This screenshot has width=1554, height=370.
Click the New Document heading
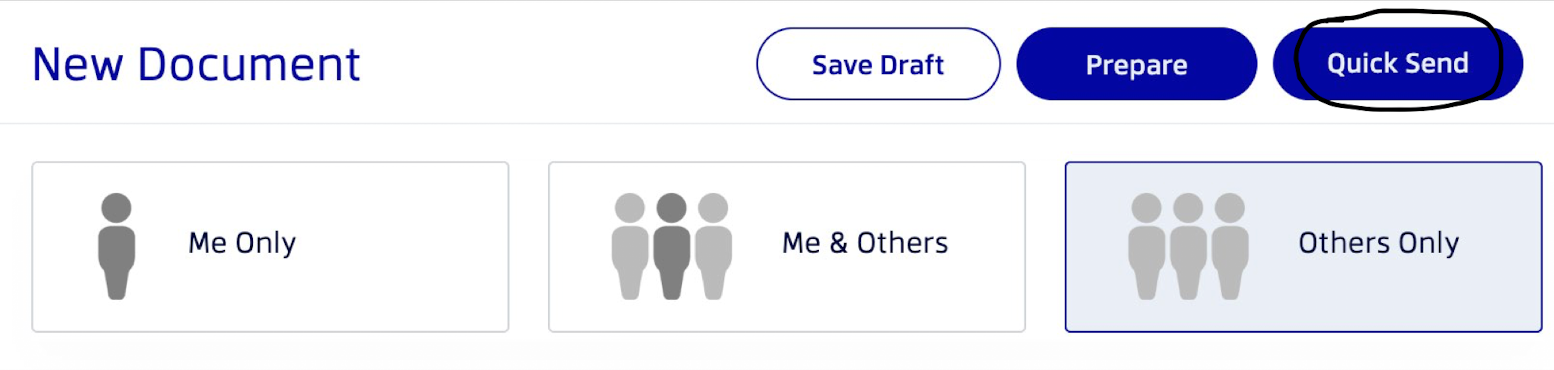coord(196,64)
